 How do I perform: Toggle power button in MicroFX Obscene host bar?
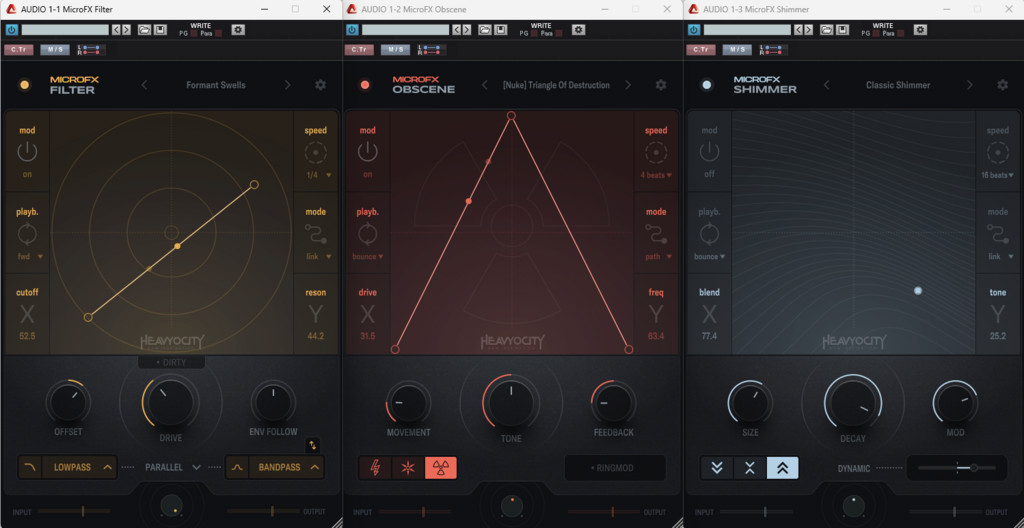click(352, 29)
